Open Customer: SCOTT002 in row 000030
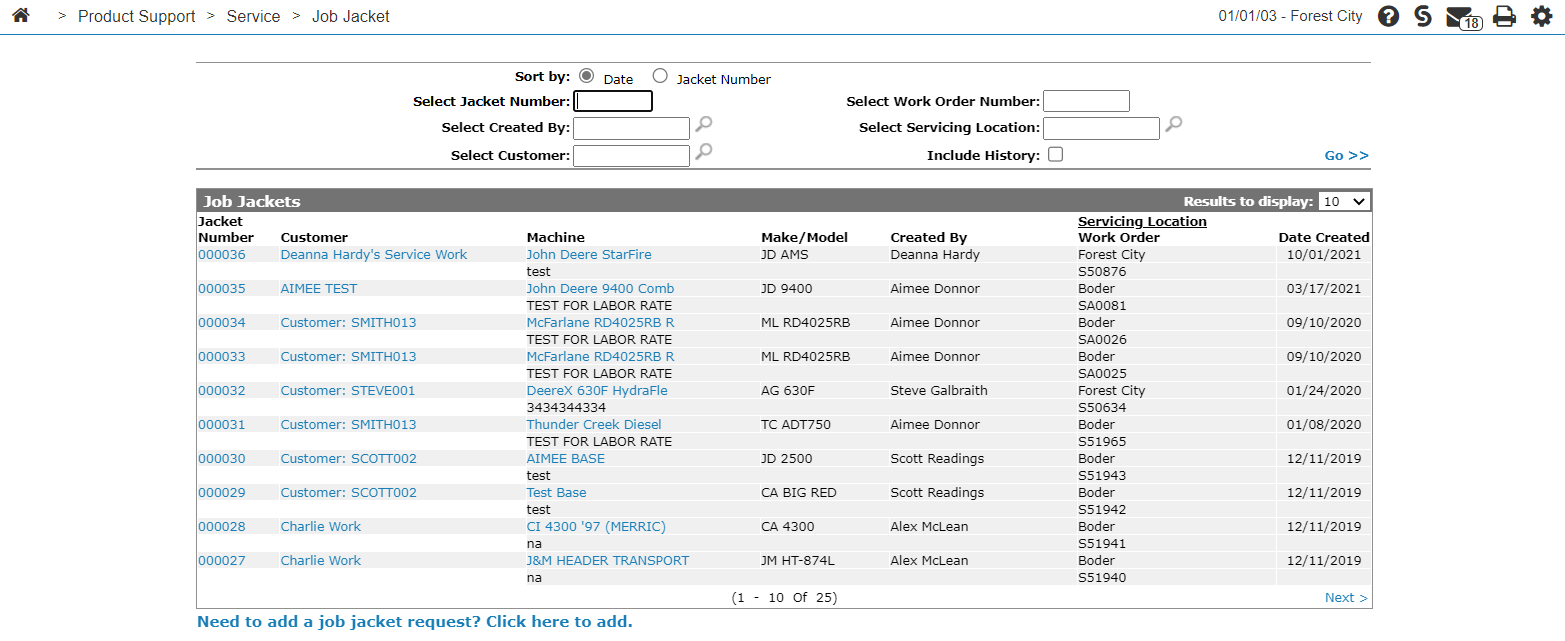Screen dimensions: 1565x641 348,459
